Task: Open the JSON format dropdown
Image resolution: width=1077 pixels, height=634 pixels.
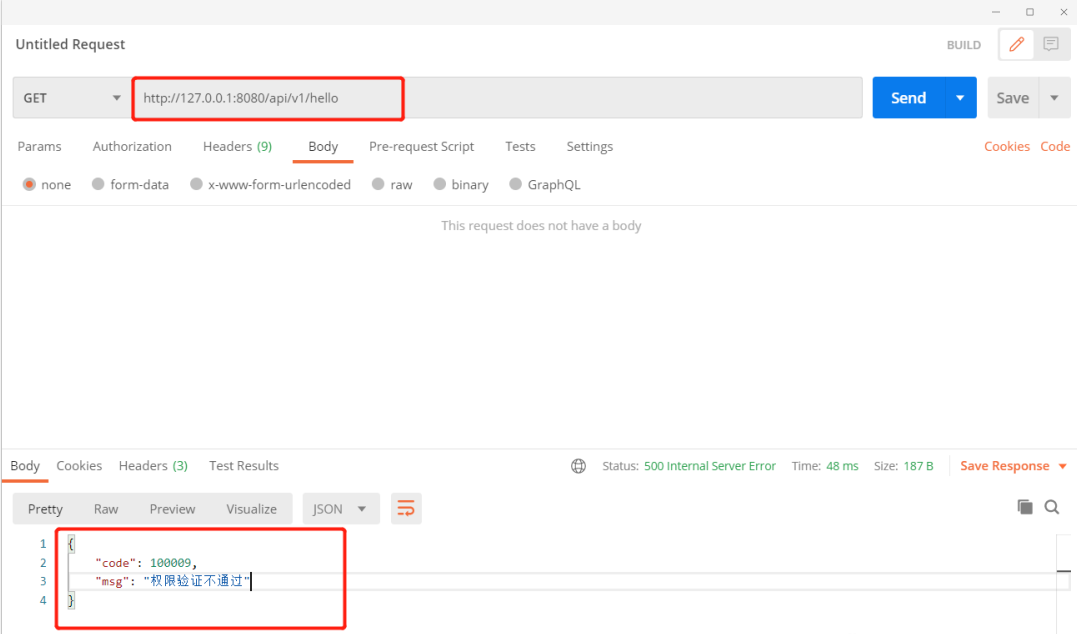Action: (341, 509)
